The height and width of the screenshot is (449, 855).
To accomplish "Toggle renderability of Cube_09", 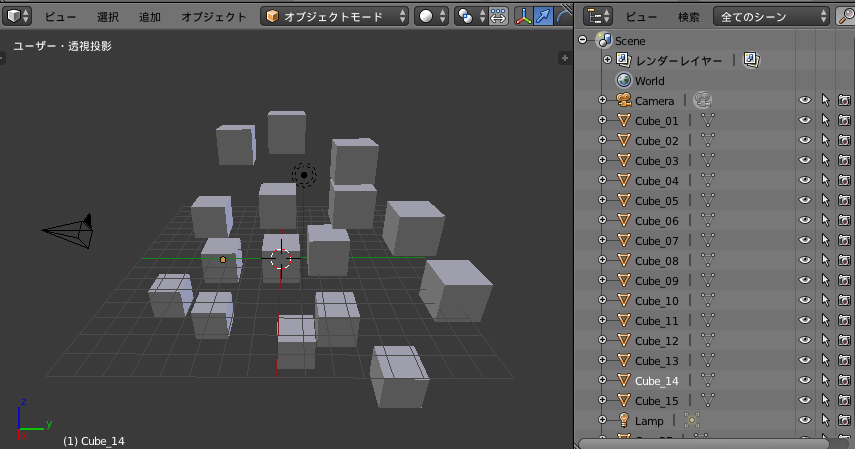I will tap(845, 280).
